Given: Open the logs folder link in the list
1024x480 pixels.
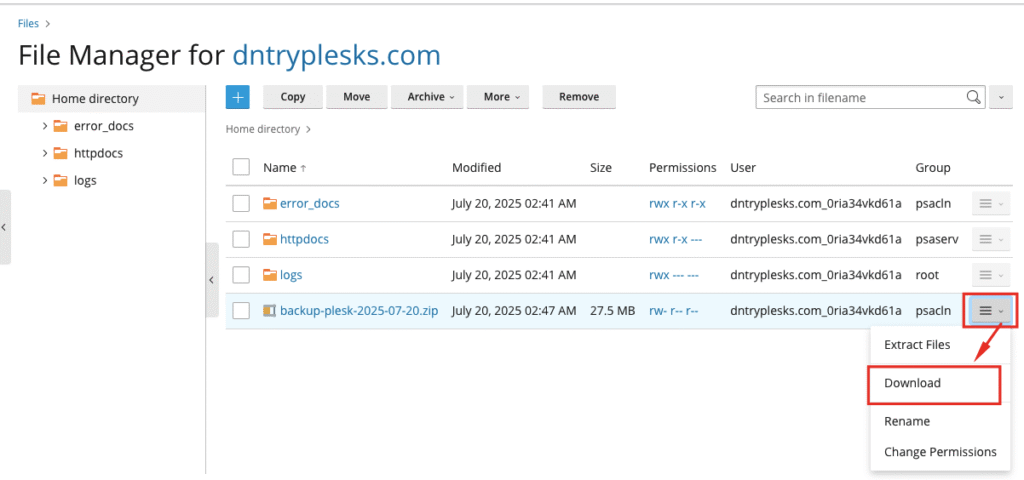Looking at the screenshot, I should tap(291, 275).
